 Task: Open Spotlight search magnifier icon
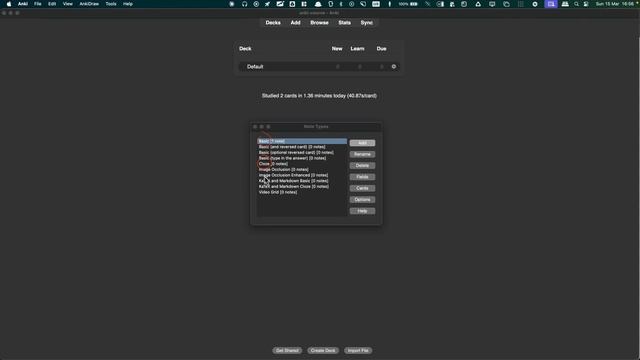(576, 4)
